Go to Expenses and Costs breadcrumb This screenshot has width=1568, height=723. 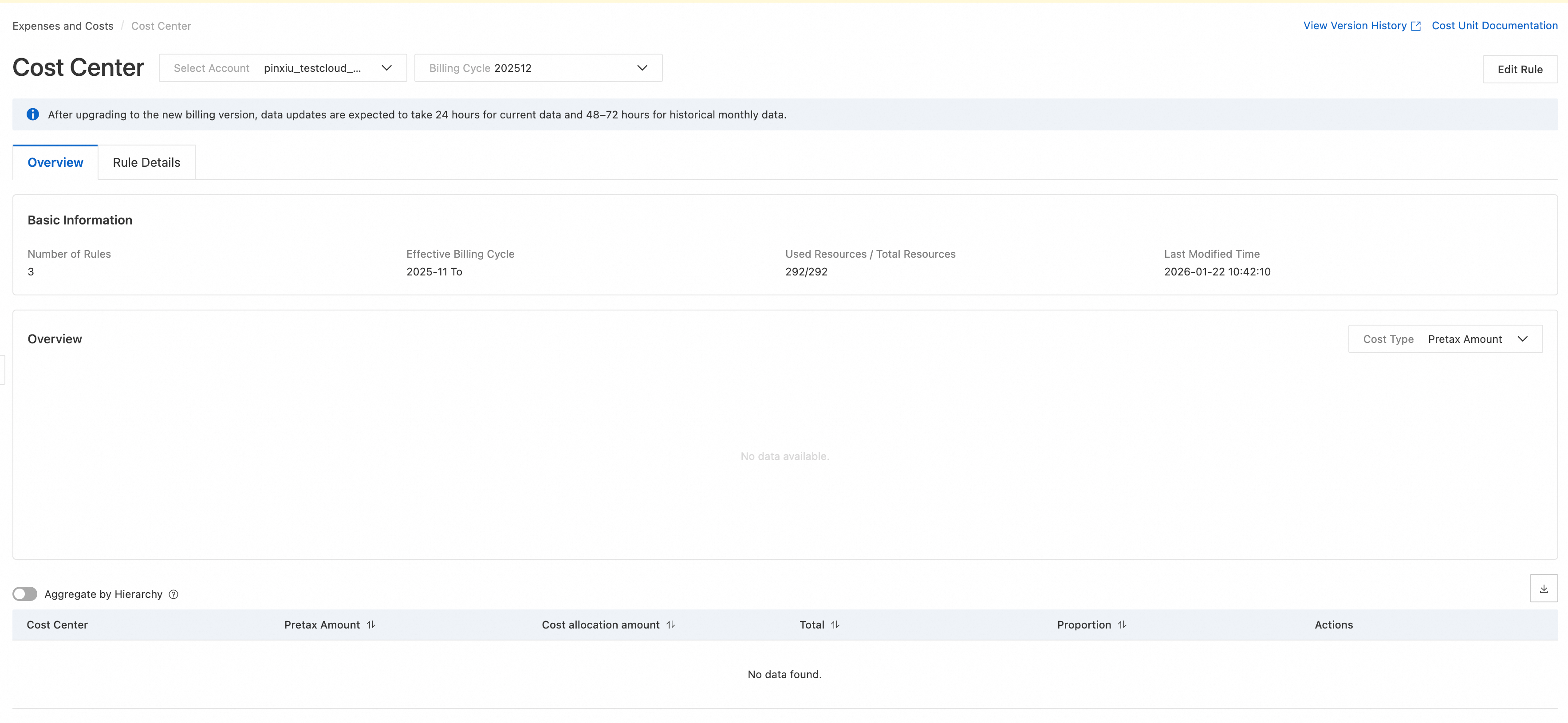pos(63,26)
